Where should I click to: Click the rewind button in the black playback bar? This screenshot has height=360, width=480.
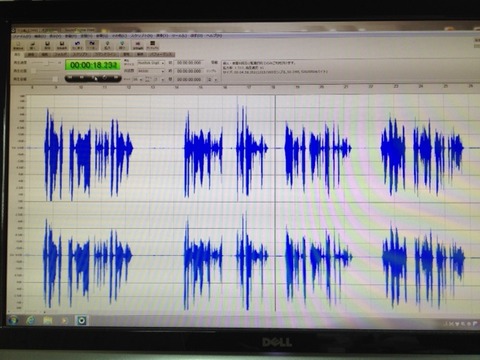tap(70, 78)
